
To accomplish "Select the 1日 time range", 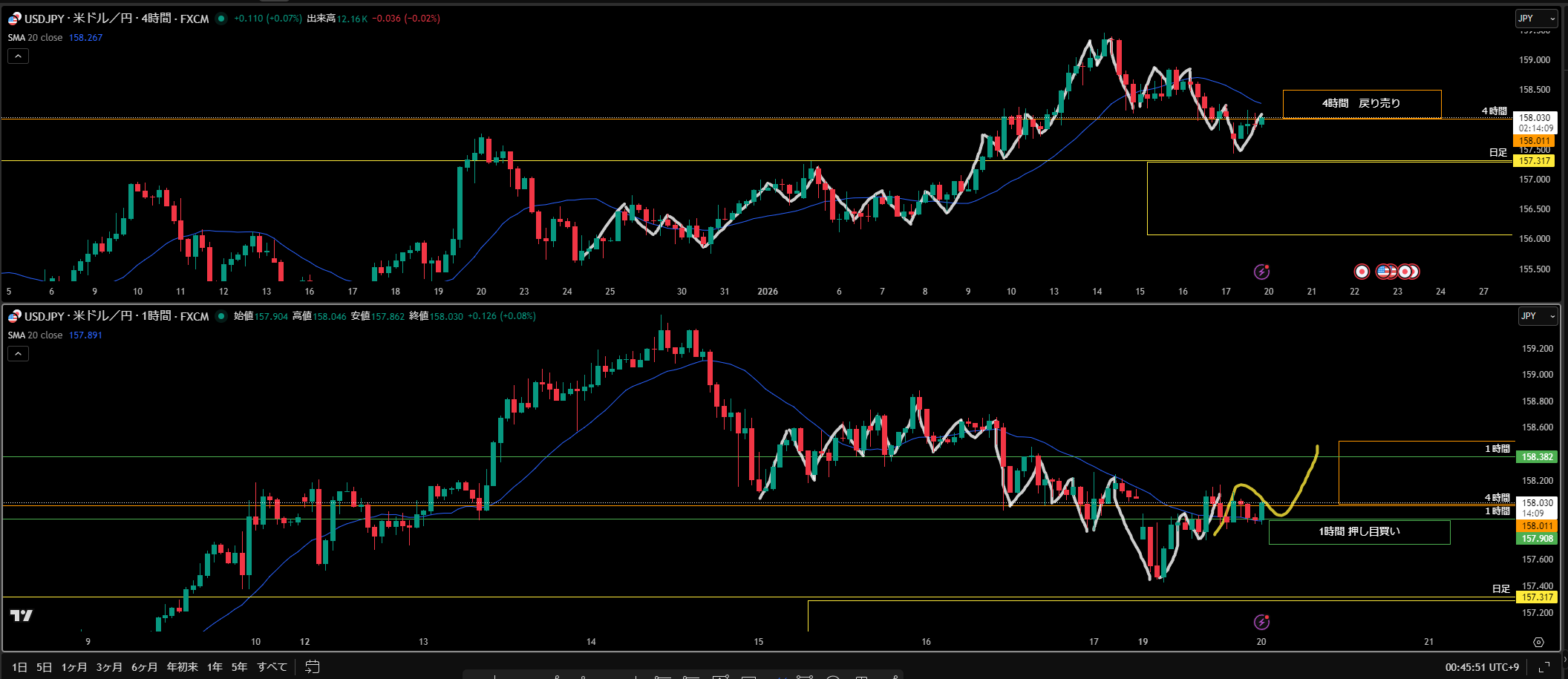I will click(x=19, y=667).
